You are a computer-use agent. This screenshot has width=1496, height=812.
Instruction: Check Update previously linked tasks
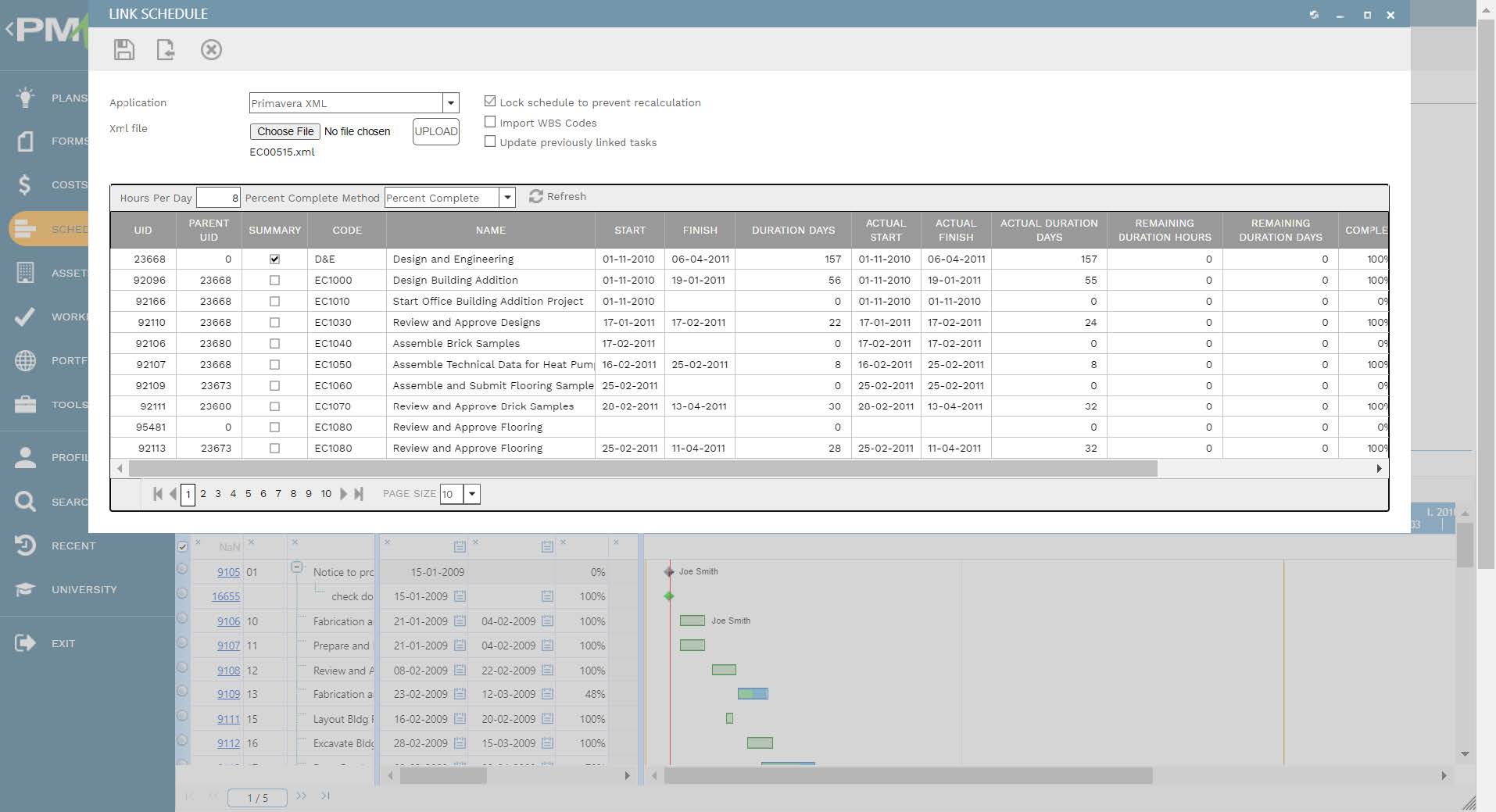[490, 141]
